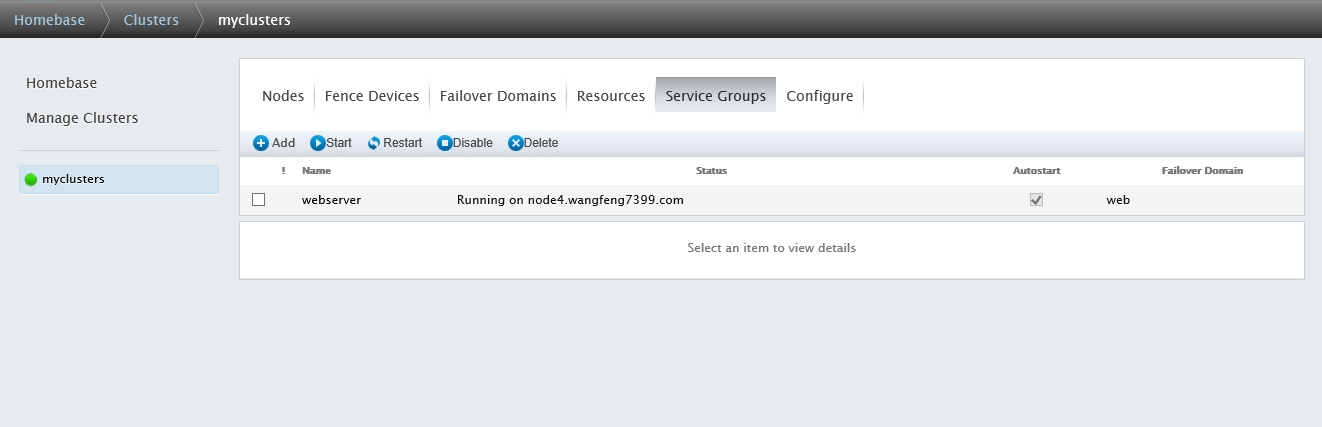Navigate to Clusters in the breadcrumb
Viewport: 1322px width, 427px height.
151,19
